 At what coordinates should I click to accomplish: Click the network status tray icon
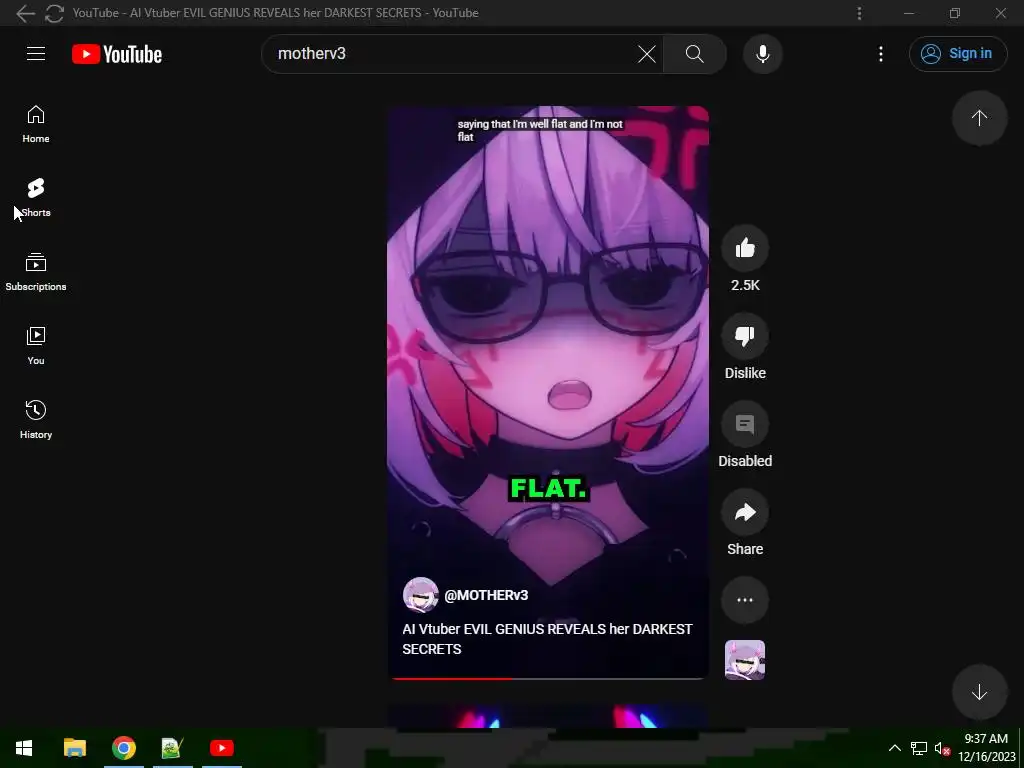point(919,748)
